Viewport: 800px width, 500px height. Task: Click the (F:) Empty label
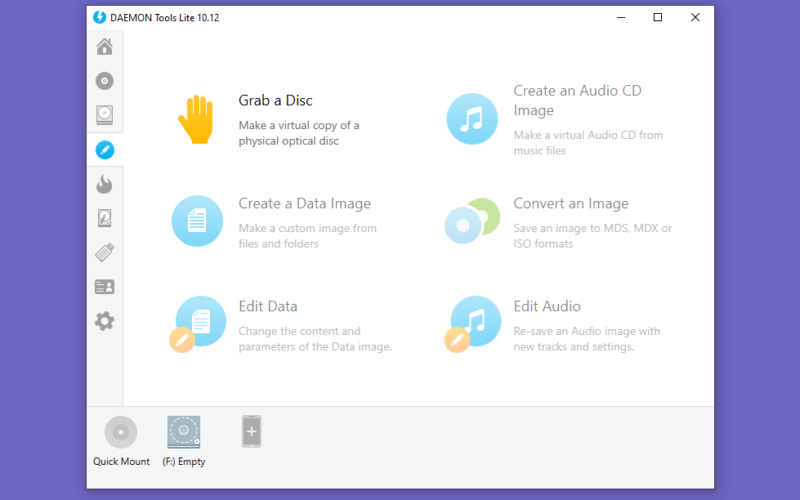[x=184, y=461]
